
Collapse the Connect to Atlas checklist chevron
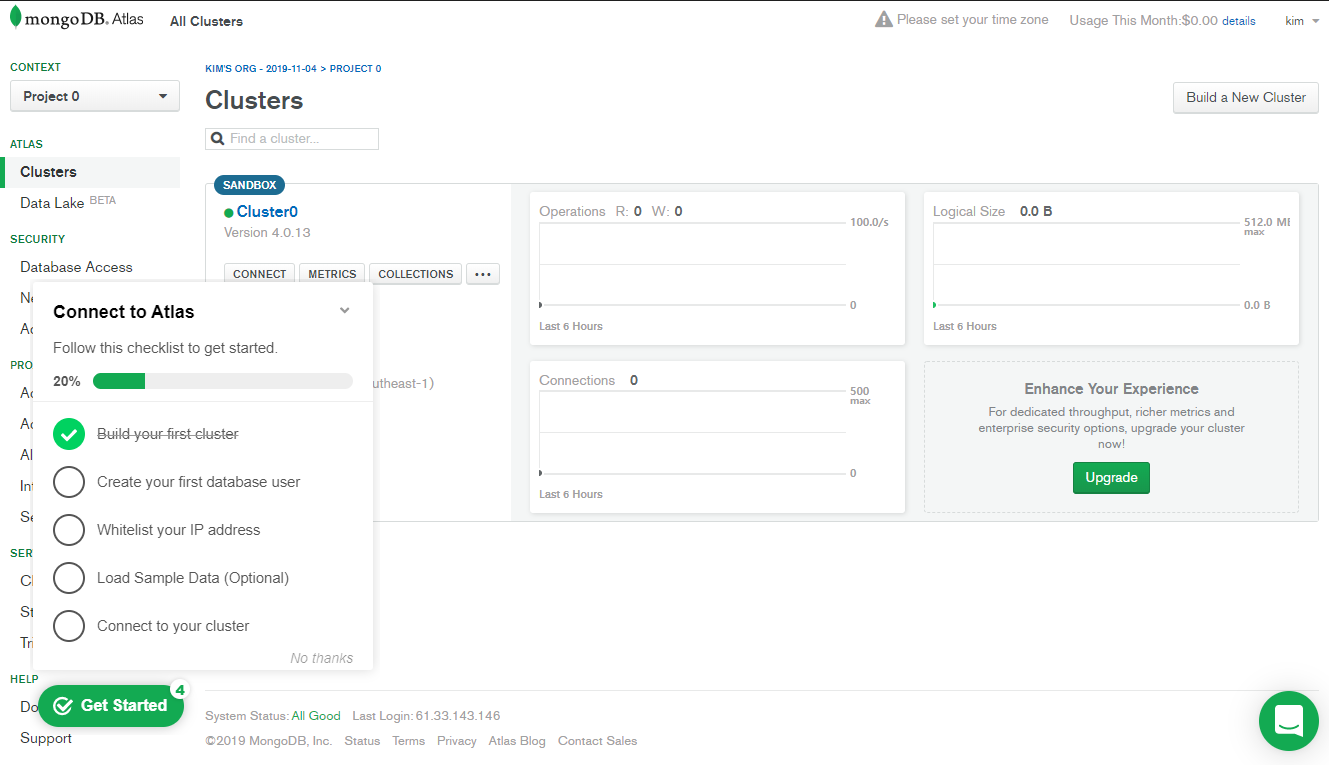345,311
